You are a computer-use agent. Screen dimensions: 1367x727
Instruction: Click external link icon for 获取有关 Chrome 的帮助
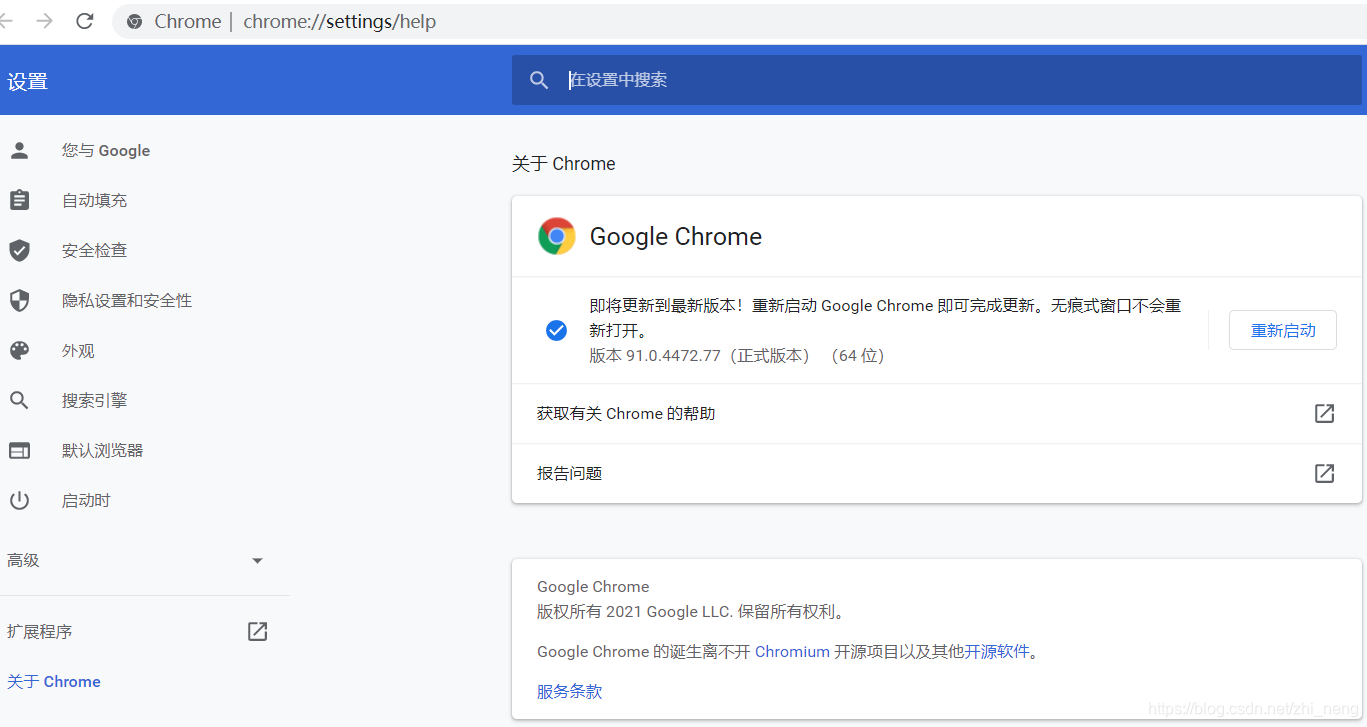(1325, 414)
